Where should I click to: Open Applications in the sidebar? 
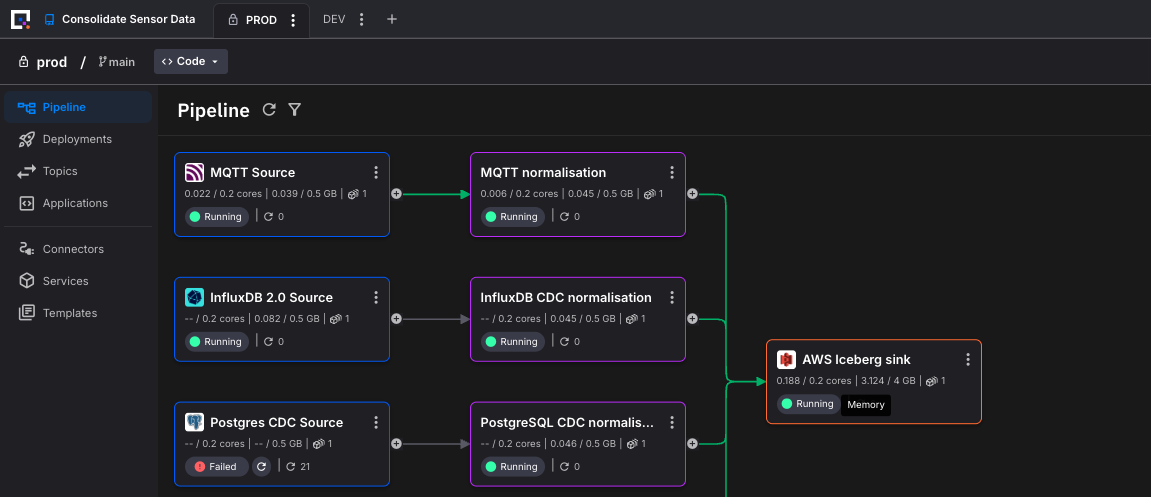pos(78,203)
